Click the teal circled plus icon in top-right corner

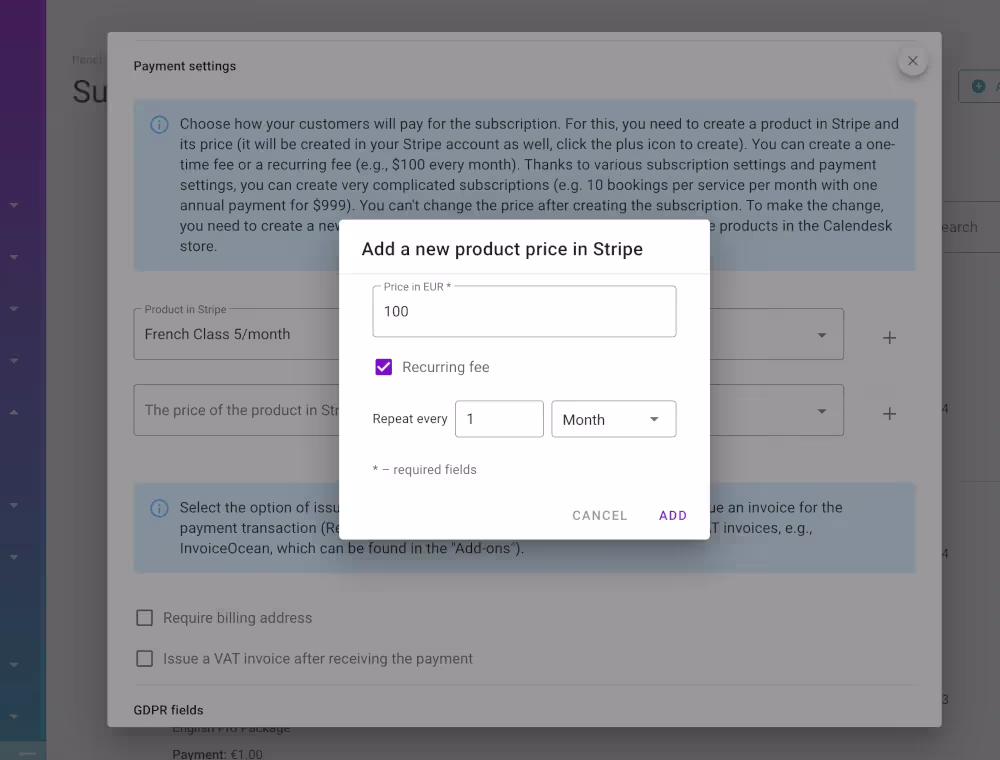(x=979, y=86)
